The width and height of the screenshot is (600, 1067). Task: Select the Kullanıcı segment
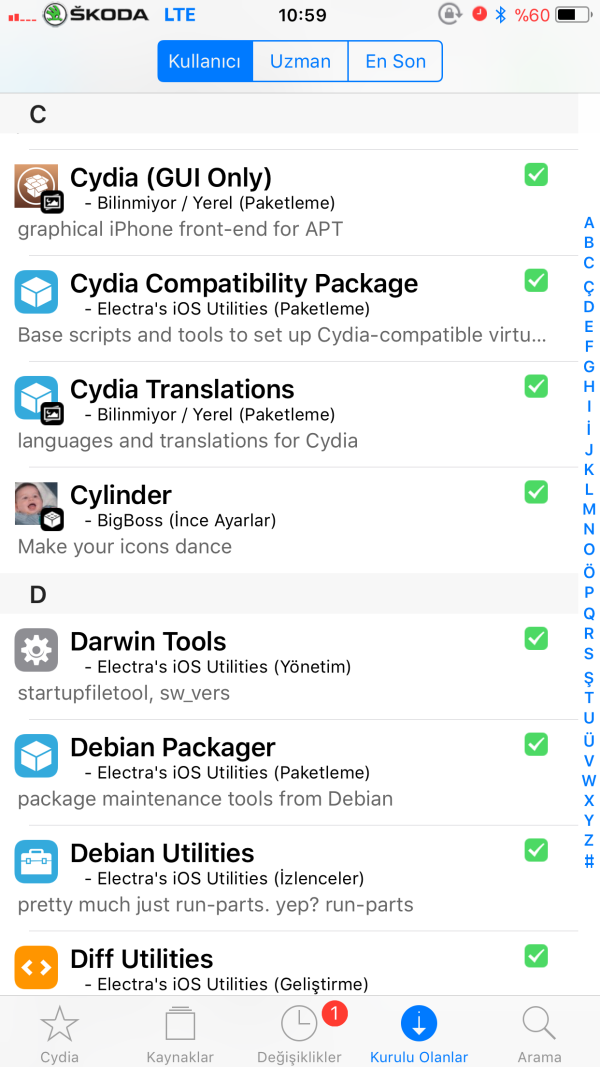[205, 61]
